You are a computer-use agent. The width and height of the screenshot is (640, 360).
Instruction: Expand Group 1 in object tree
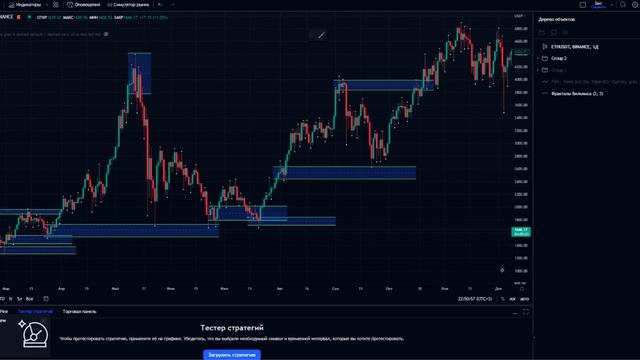(x=538, y=70)
